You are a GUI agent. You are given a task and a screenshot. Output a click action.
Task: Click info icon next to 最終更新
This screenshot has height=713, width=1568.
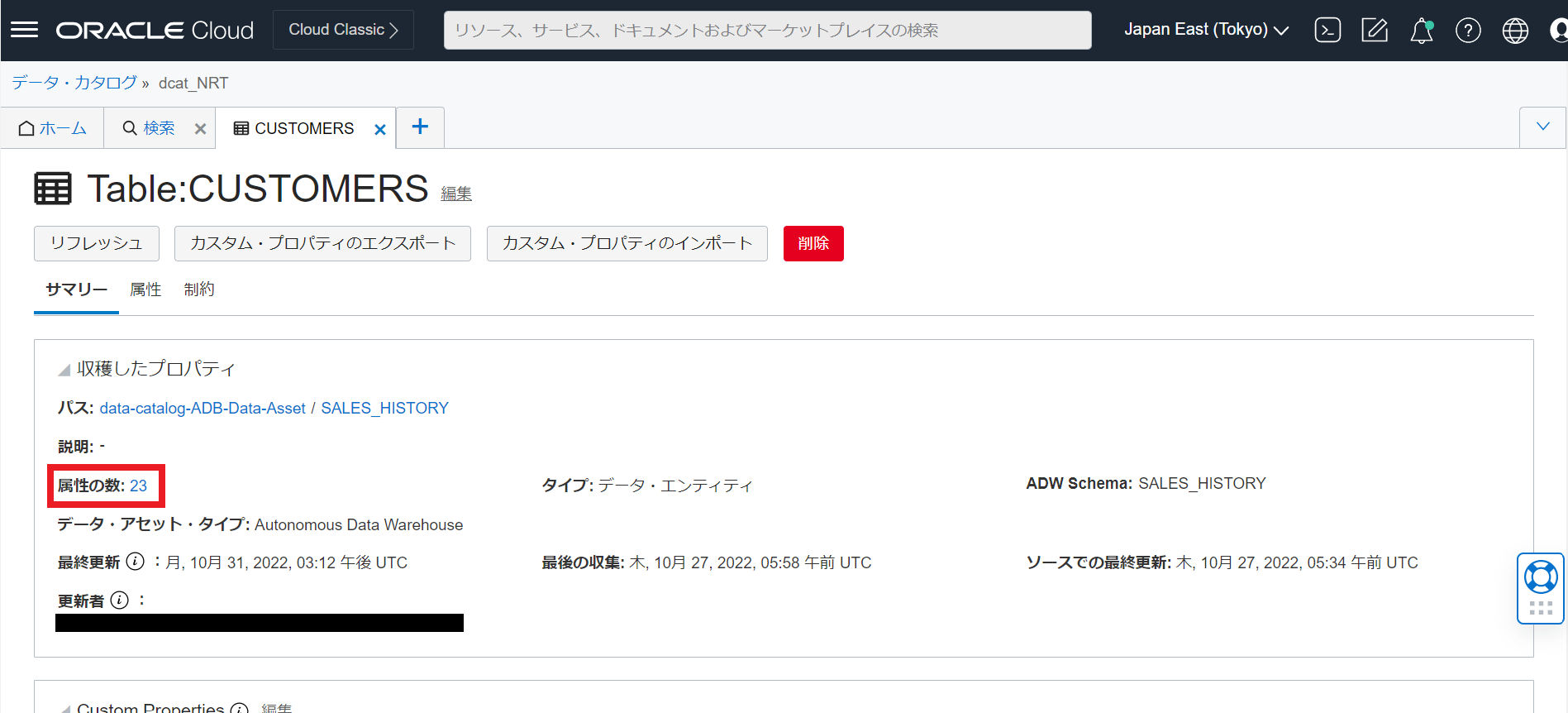coord(136,562)
